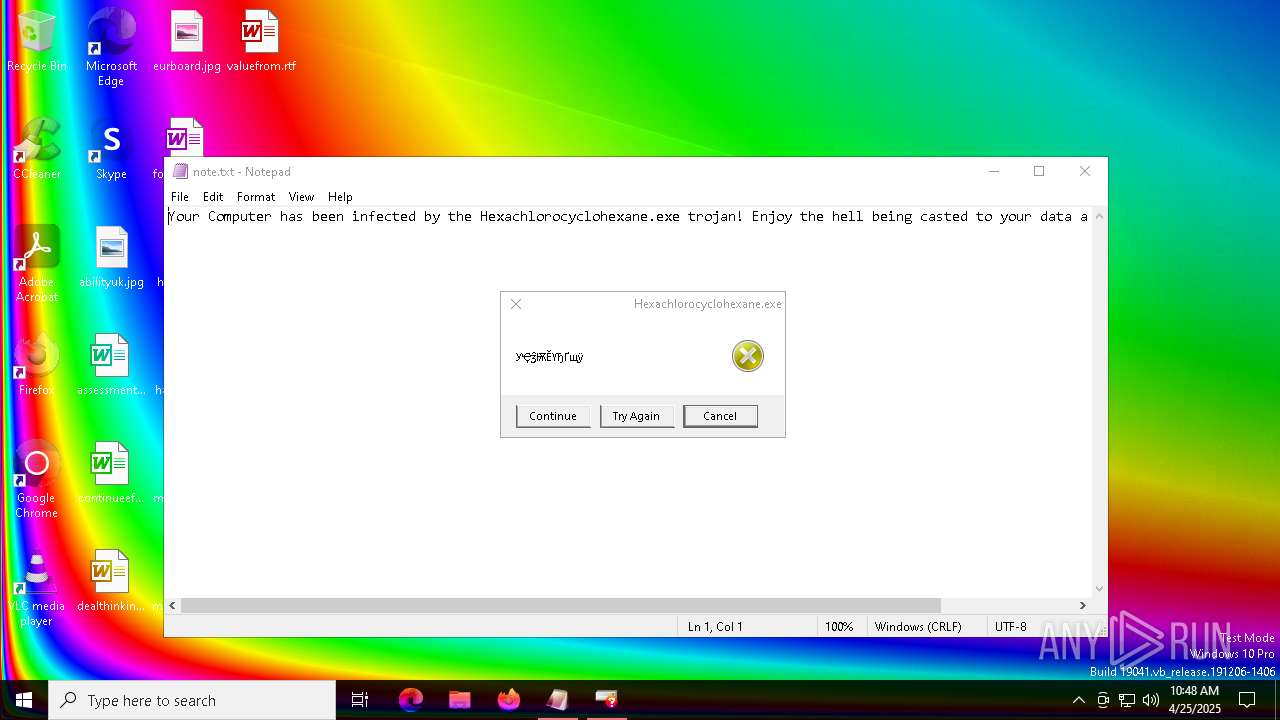
Task: Close the Hexachlorocyclohexane.exe dialog
Action: 516,304
